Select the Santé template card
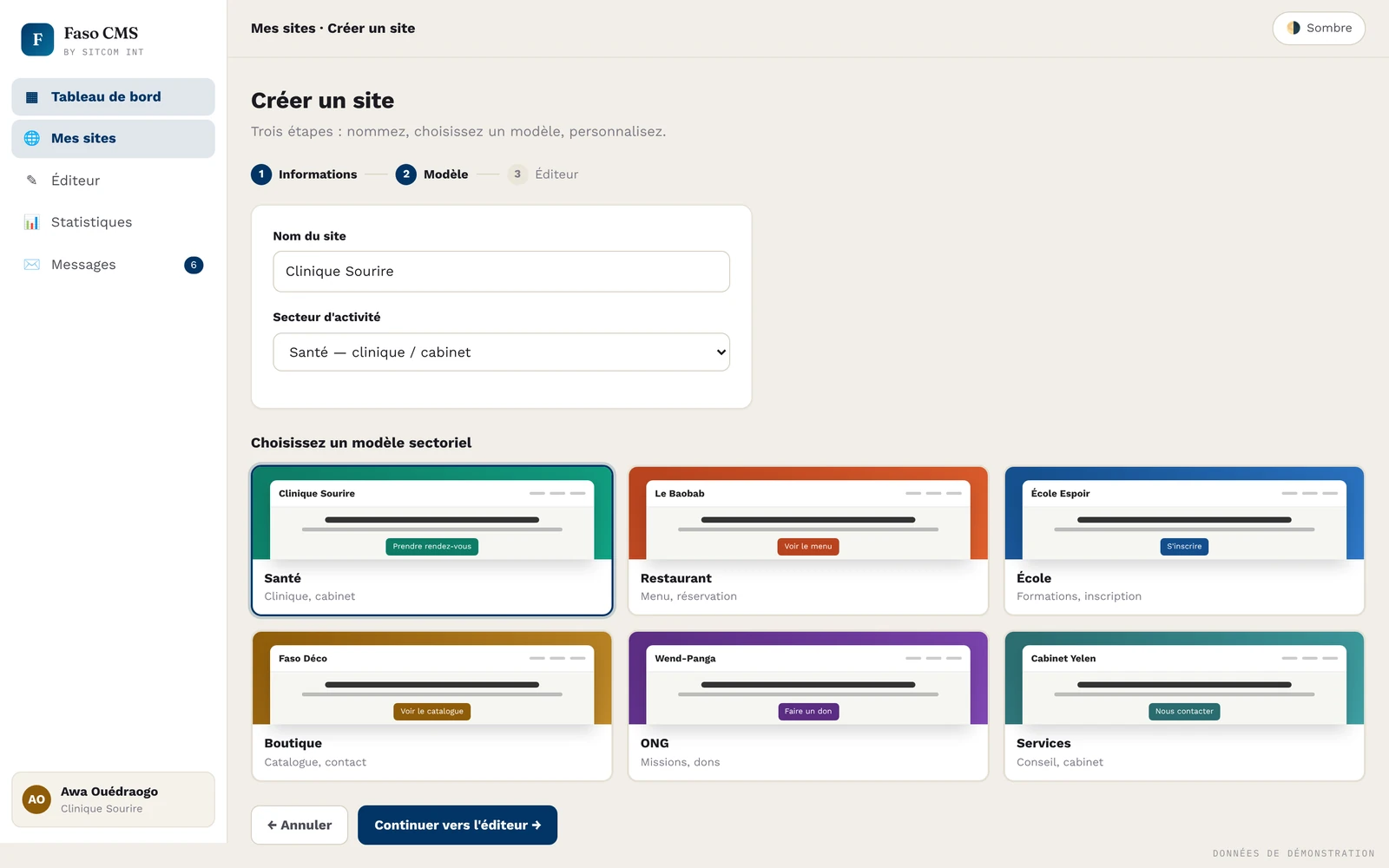This screenshot has height=868, width=1389. point(432,541)
